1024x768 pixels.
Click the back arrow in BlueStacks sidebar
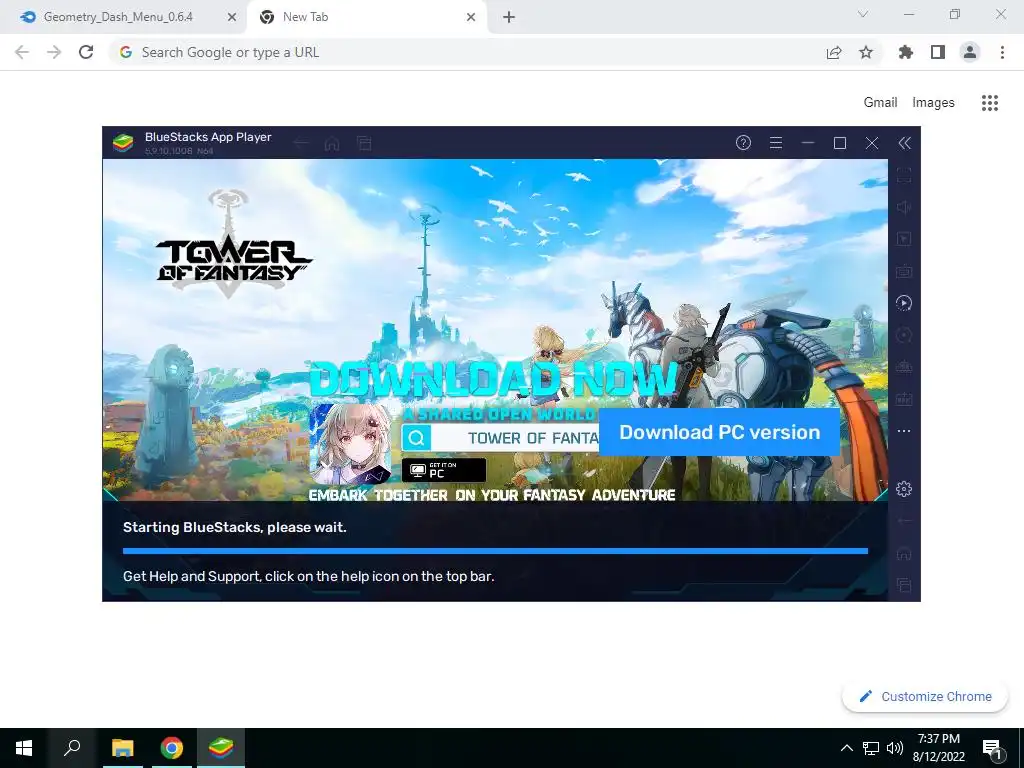(x=904, y=520)
